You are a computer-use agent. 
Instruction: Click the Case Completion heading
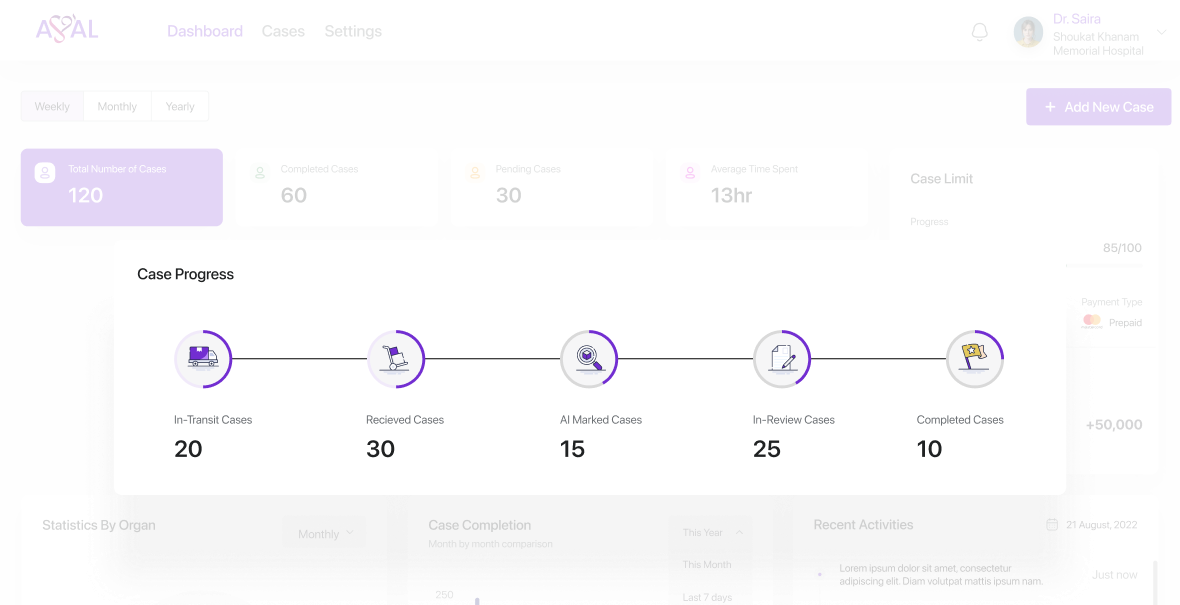(479, 525)
